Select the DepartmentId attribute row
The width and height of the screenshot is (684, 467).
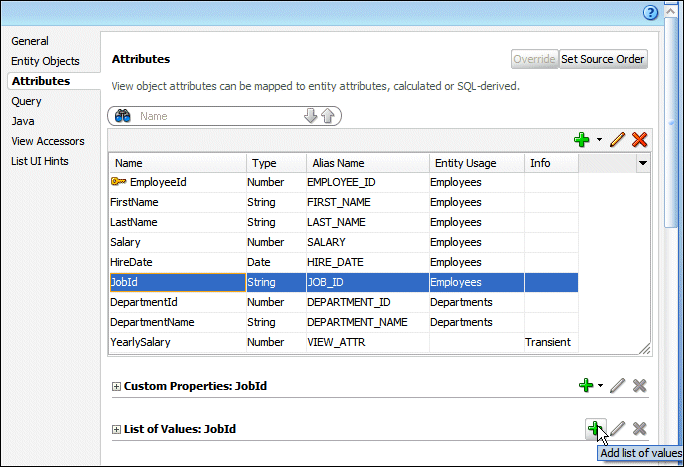[x=344, y=302]
